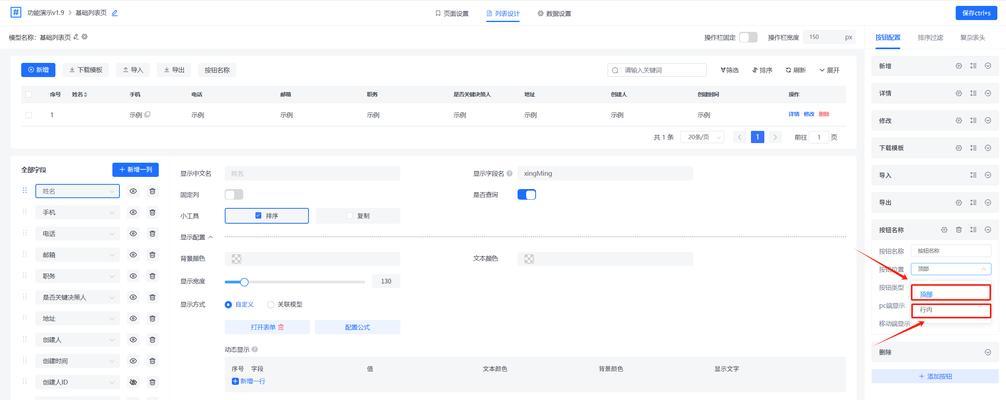Switch to the 列表设计 tab
Image resolution: width=1006 pixels, height=400 pixels.
pos(503,13)
